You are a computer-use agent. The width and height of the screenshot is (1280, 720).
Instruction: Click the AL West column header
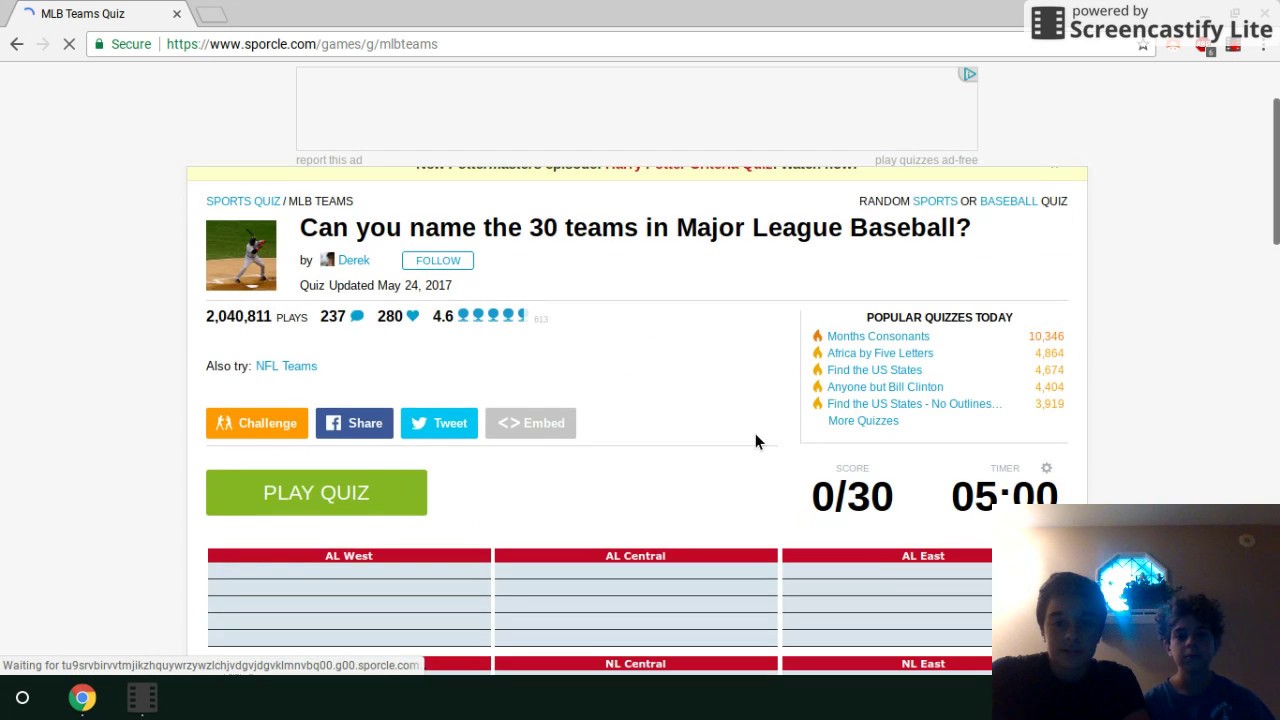(x=349, y=556)
